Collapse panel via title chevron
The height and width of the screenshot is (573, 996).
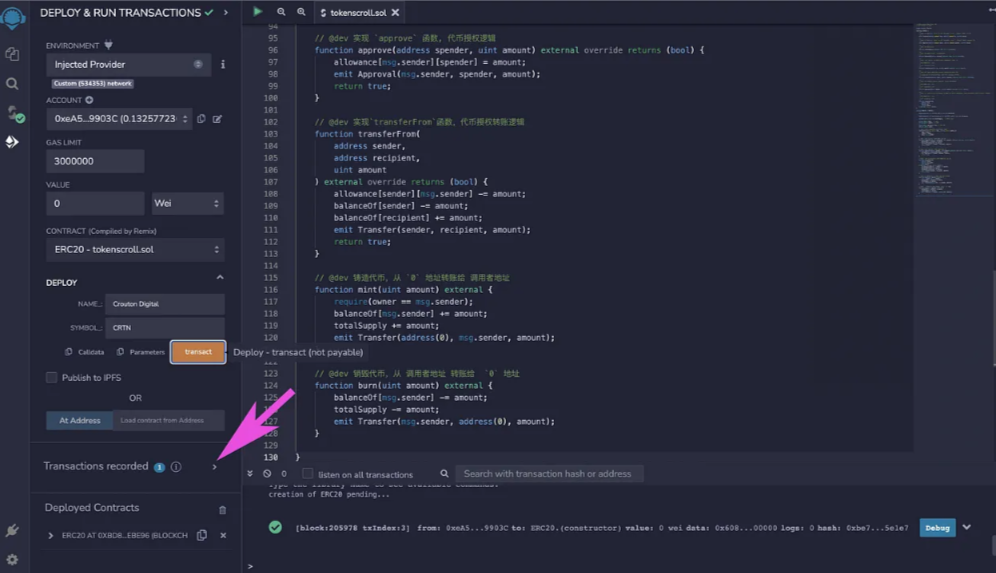coord(225,13)
